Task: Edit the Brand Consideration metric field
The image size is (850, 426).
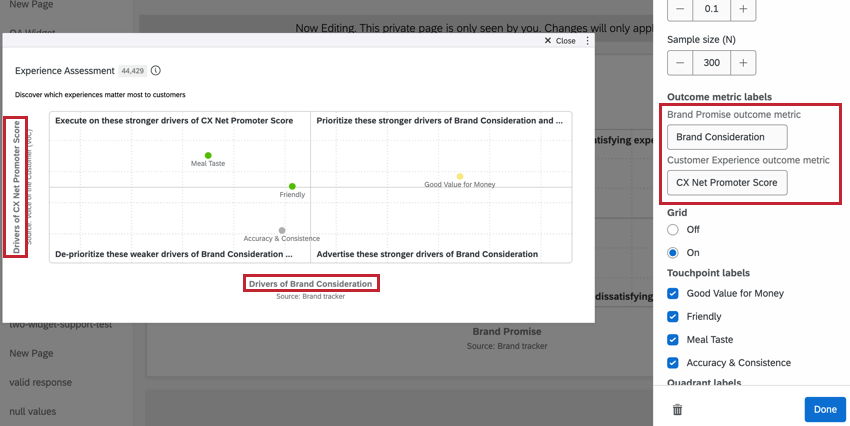Action: [727, 137]
